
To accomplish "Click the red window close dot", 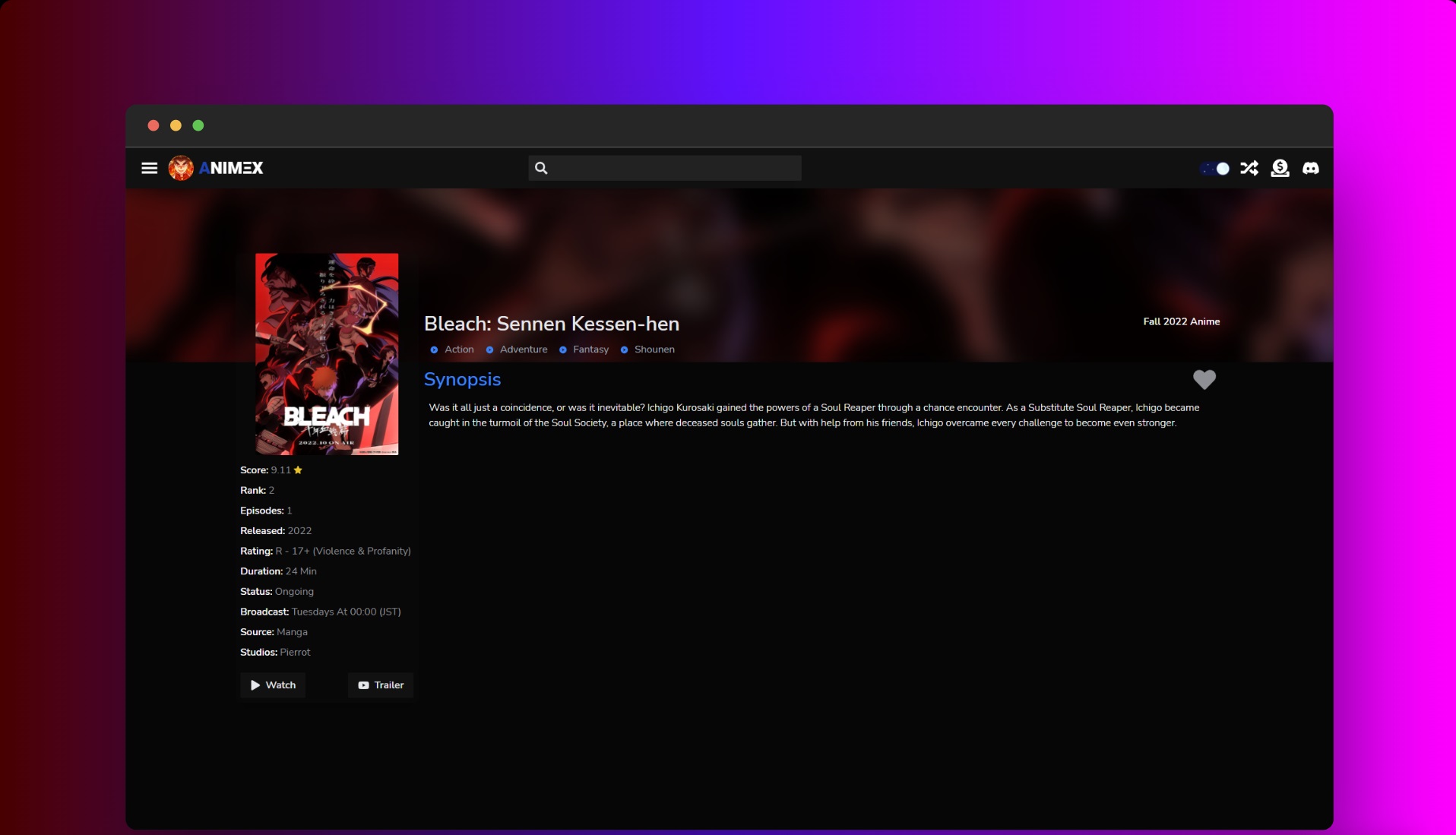I will (154, 125).
